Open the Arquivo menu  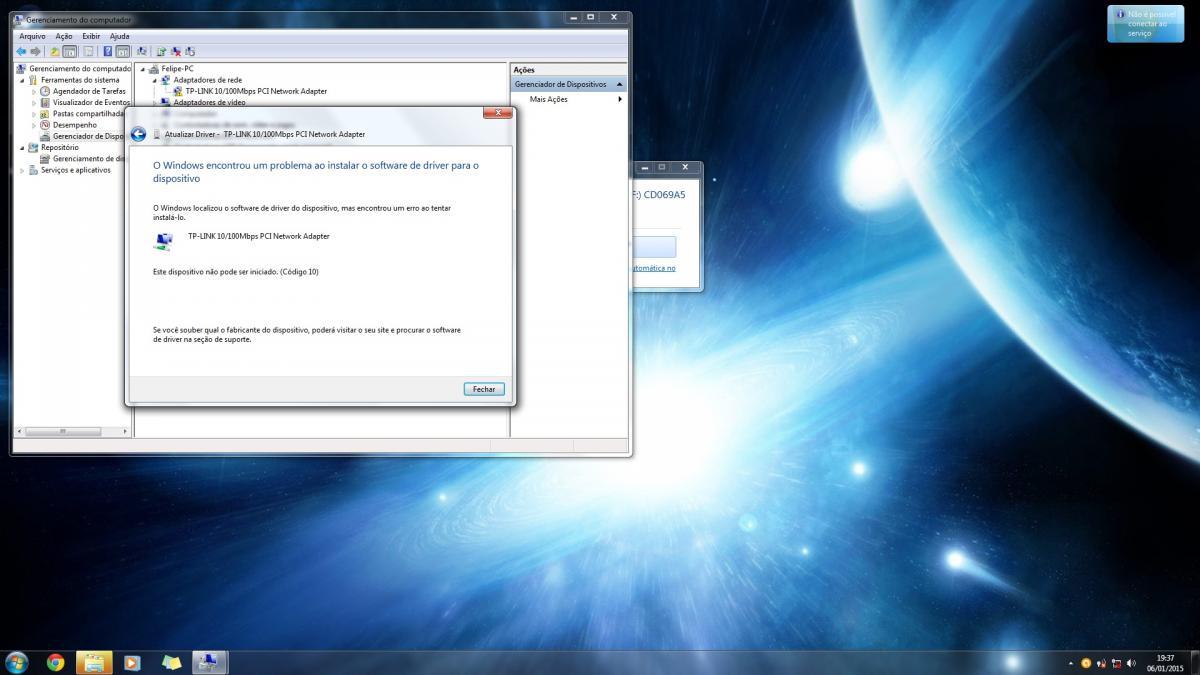(31, 36)
